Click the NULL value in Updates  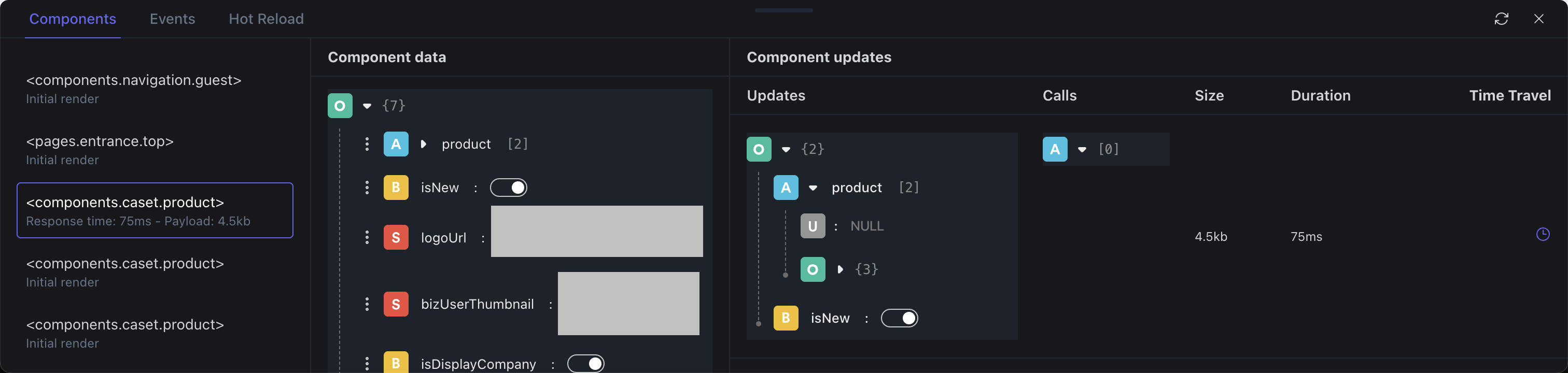point(867,226)
